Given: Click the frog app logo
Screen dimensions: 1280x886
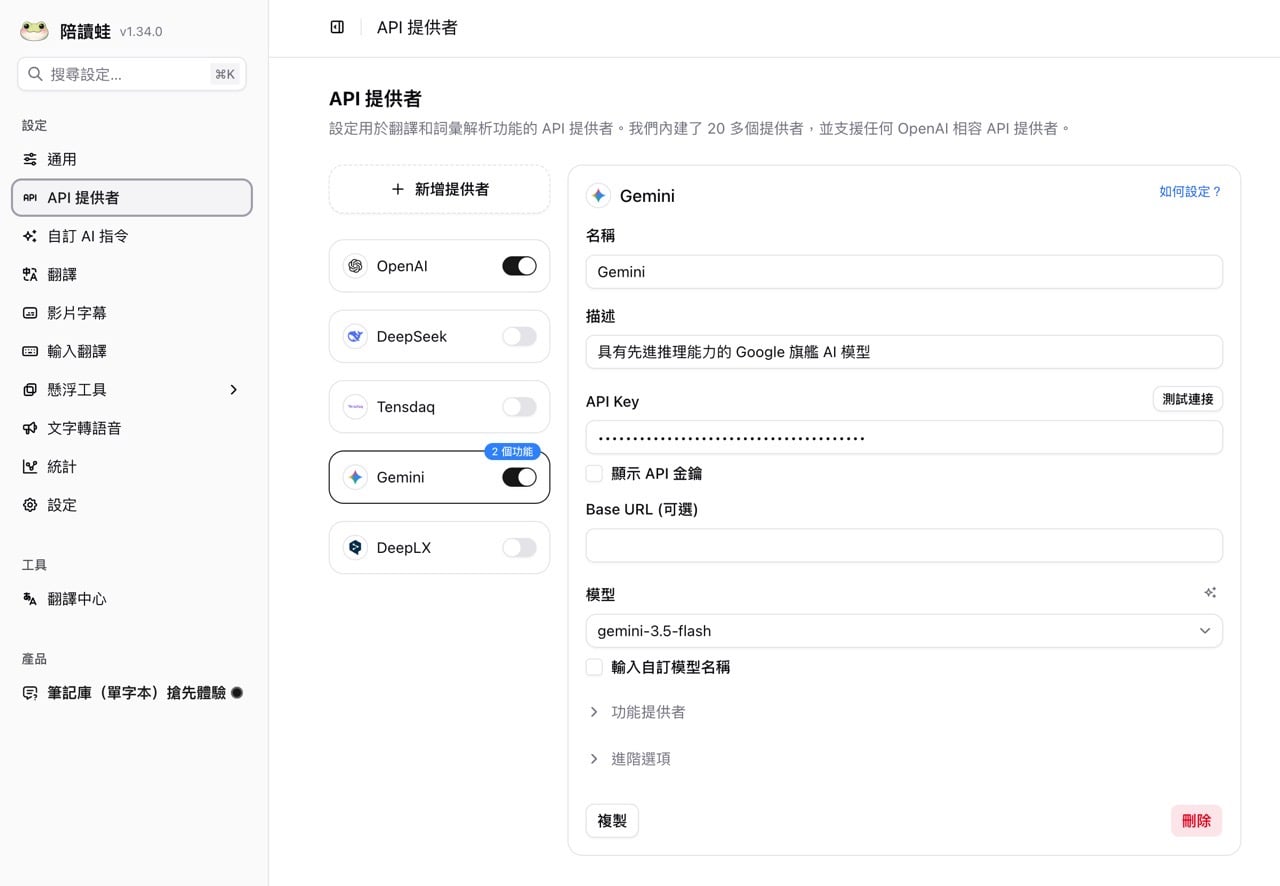Looking at the screenshot, I should (34, 31).
